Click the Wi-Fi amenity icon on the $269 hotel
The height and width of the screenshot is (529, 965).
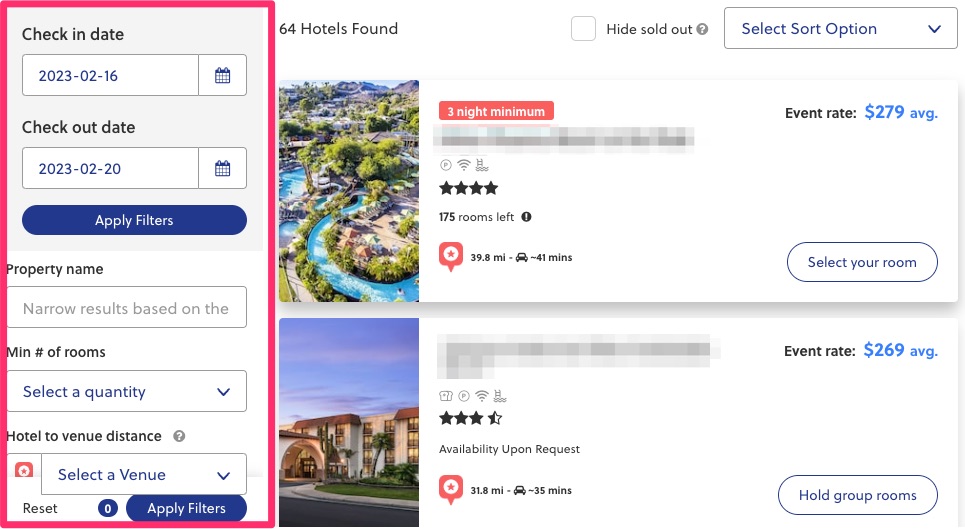482,396
